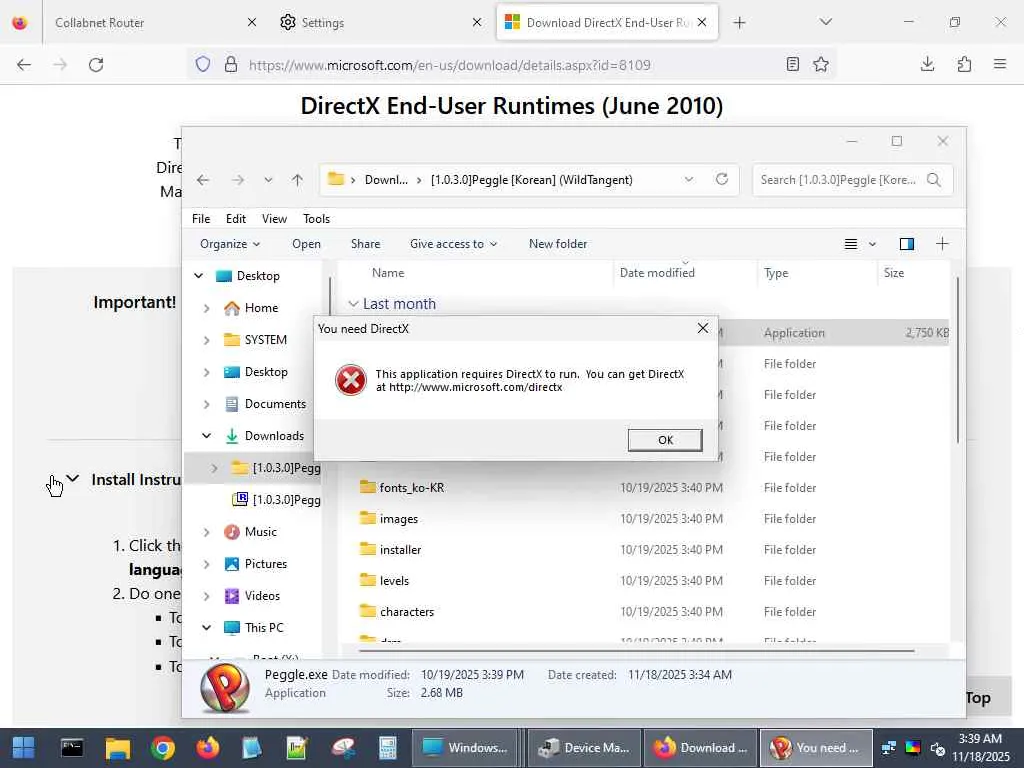Select Videos in navigation tree

261,596
